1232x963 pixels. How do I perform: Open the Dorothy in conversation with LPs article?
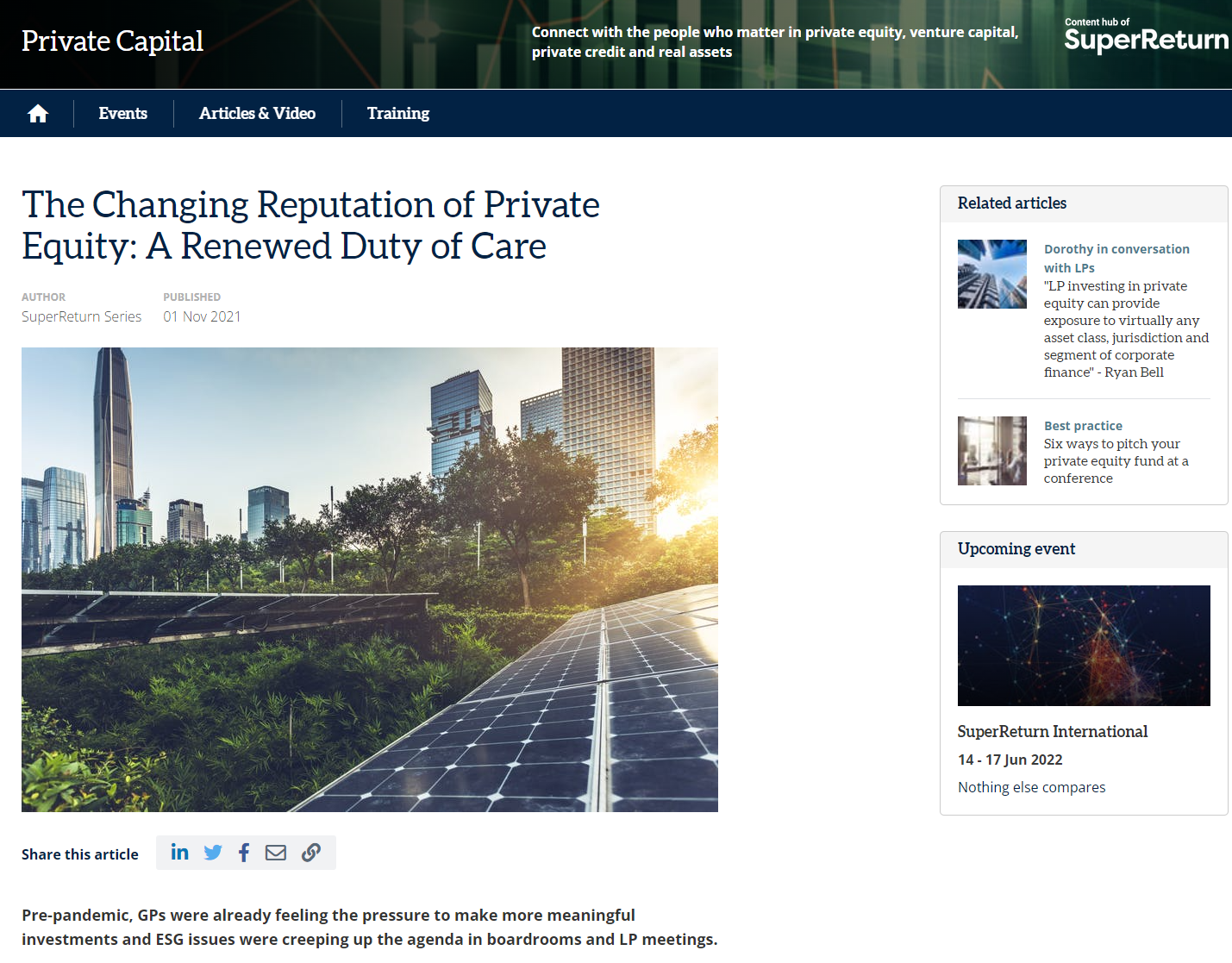pos(1116,258)
